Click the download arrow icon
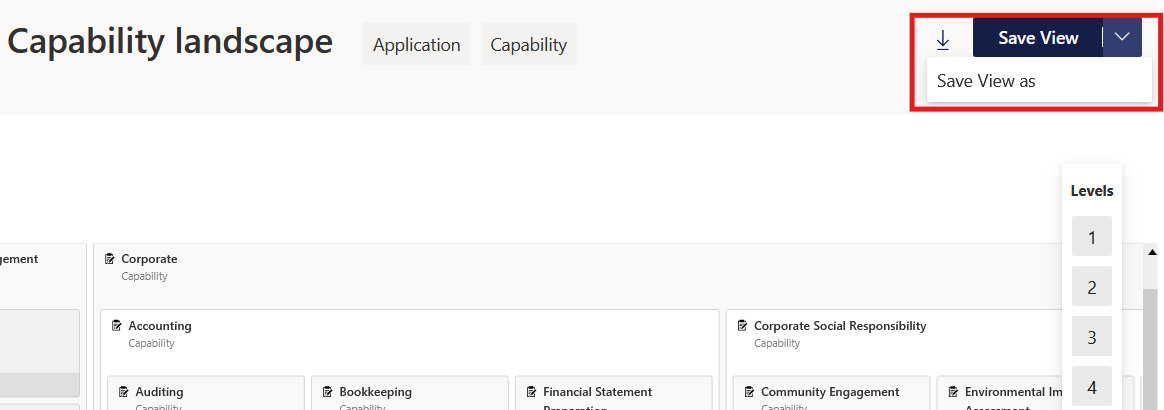Screen dimensions: 1164x410 point(943,39)
